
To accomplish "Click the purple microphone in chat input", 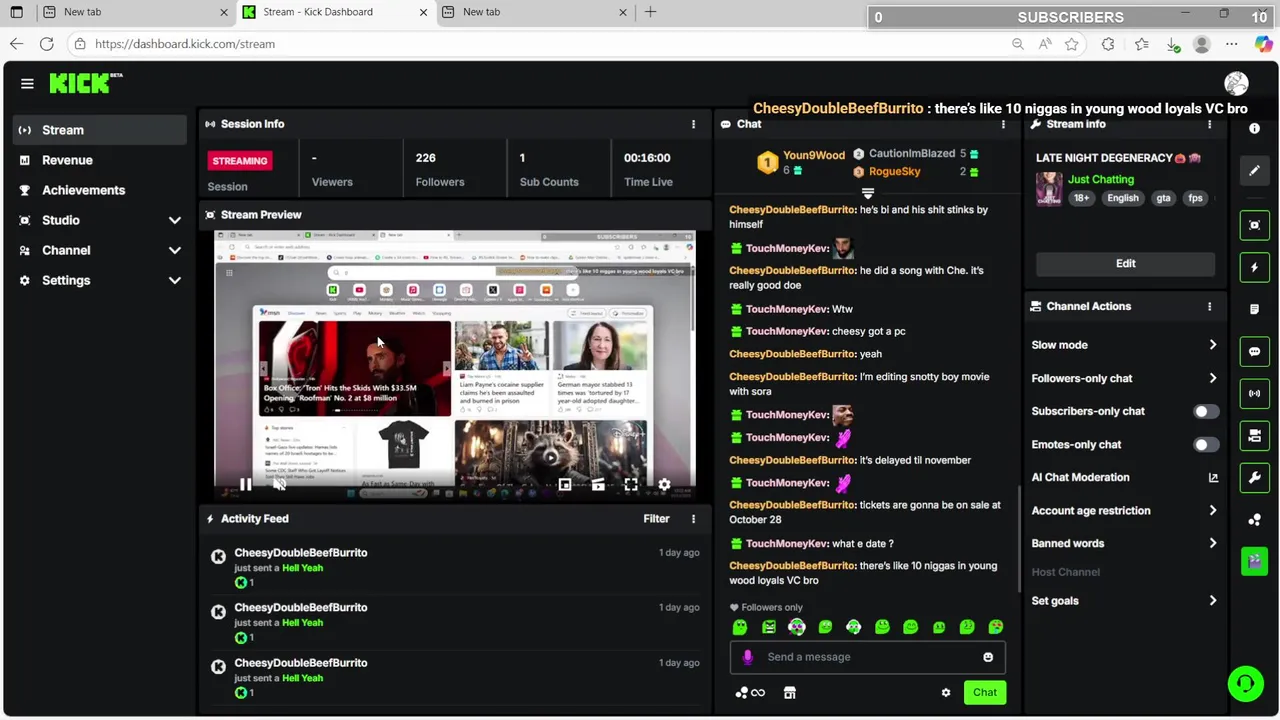I will click(748, 657).
